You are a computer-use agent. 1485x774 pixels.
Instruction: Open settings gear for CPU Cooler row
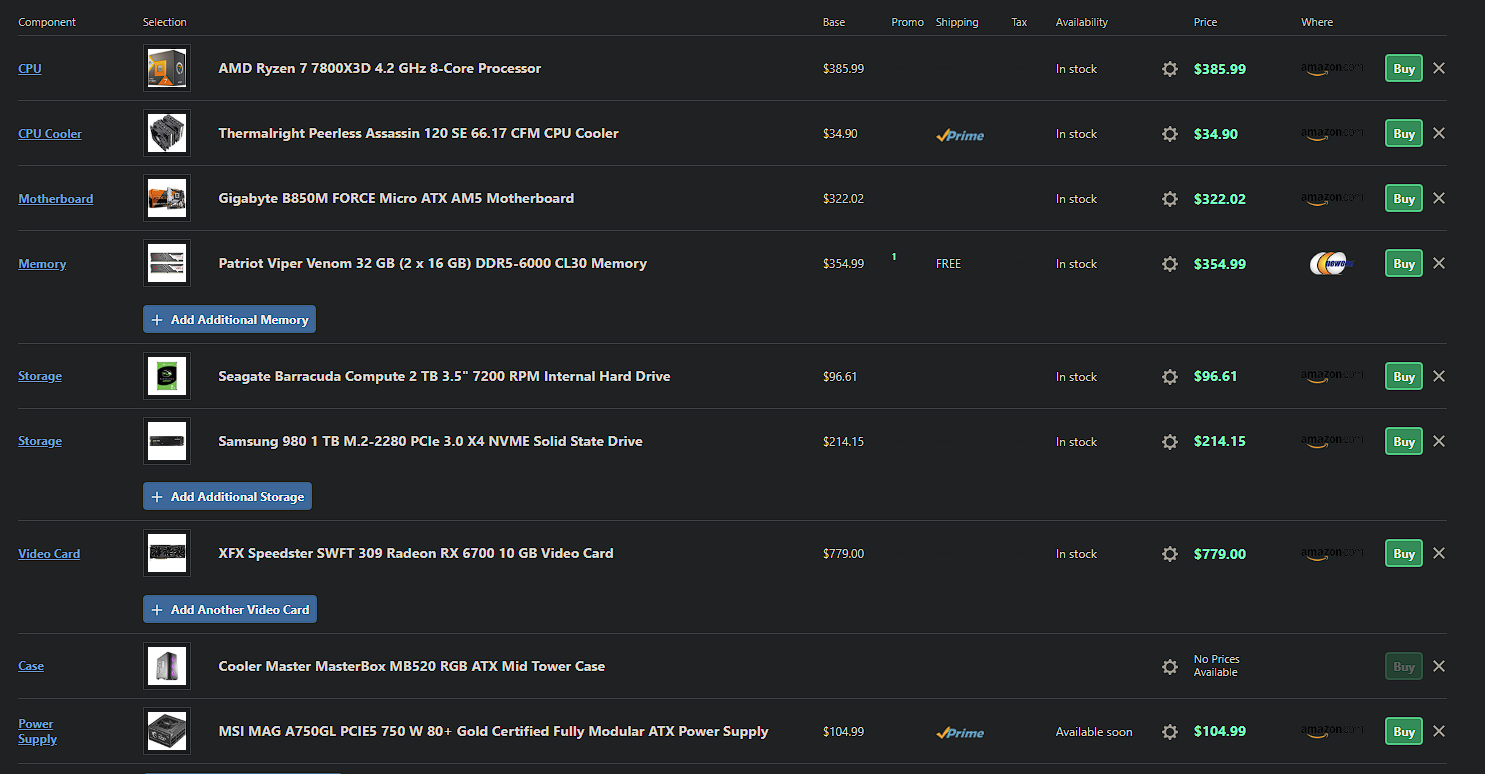tap(1170, 134)
